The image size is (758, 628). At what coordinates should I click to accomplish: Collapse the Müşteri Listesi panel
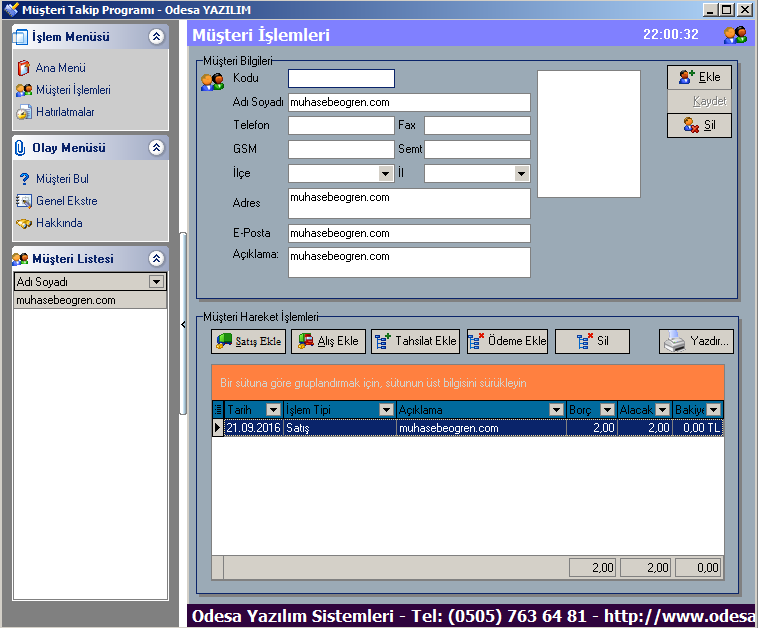click(x=156, y=259)
